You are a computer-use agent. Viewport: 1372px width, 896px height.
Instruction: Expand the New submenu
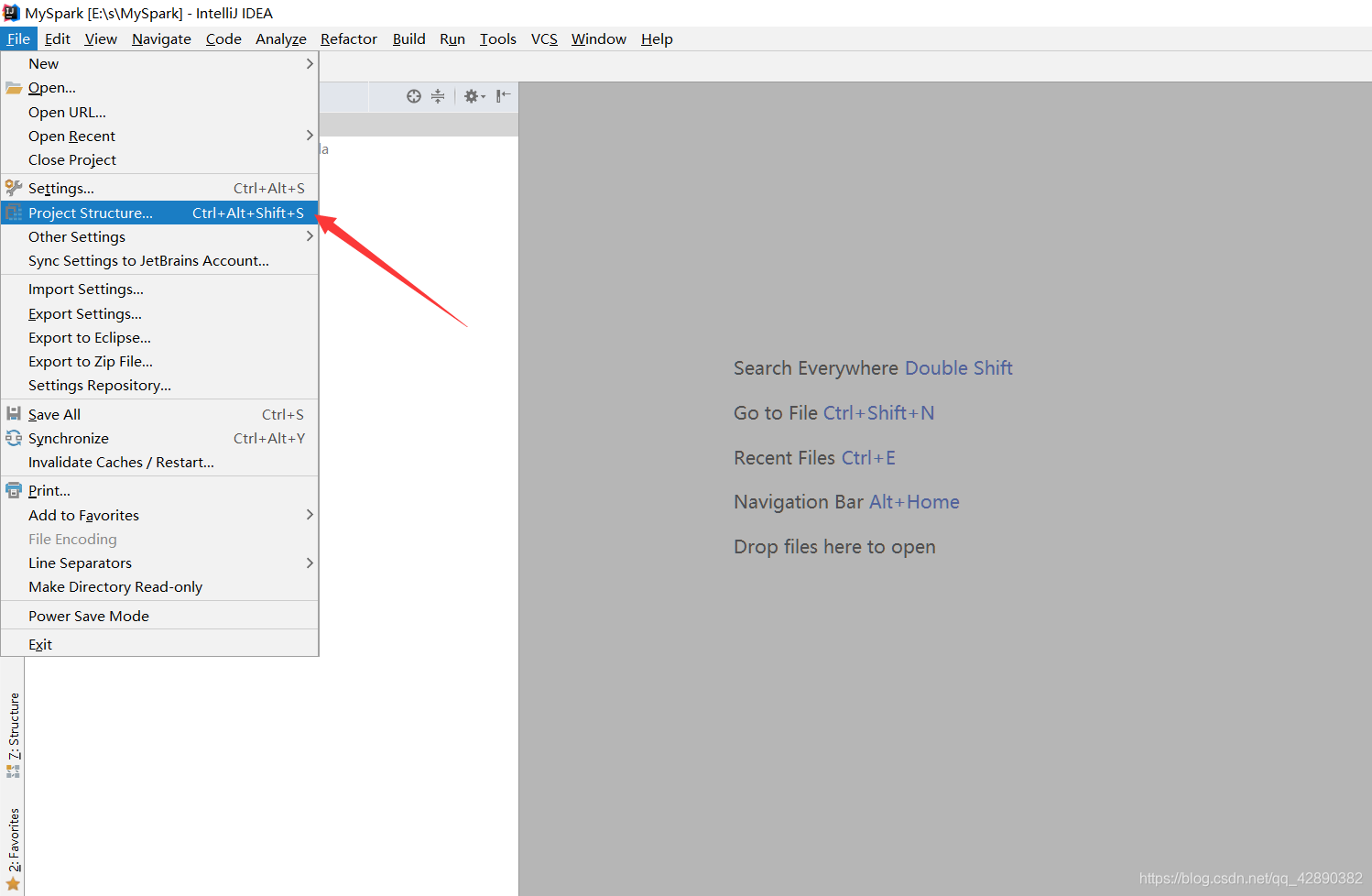[x=159, y=63]
